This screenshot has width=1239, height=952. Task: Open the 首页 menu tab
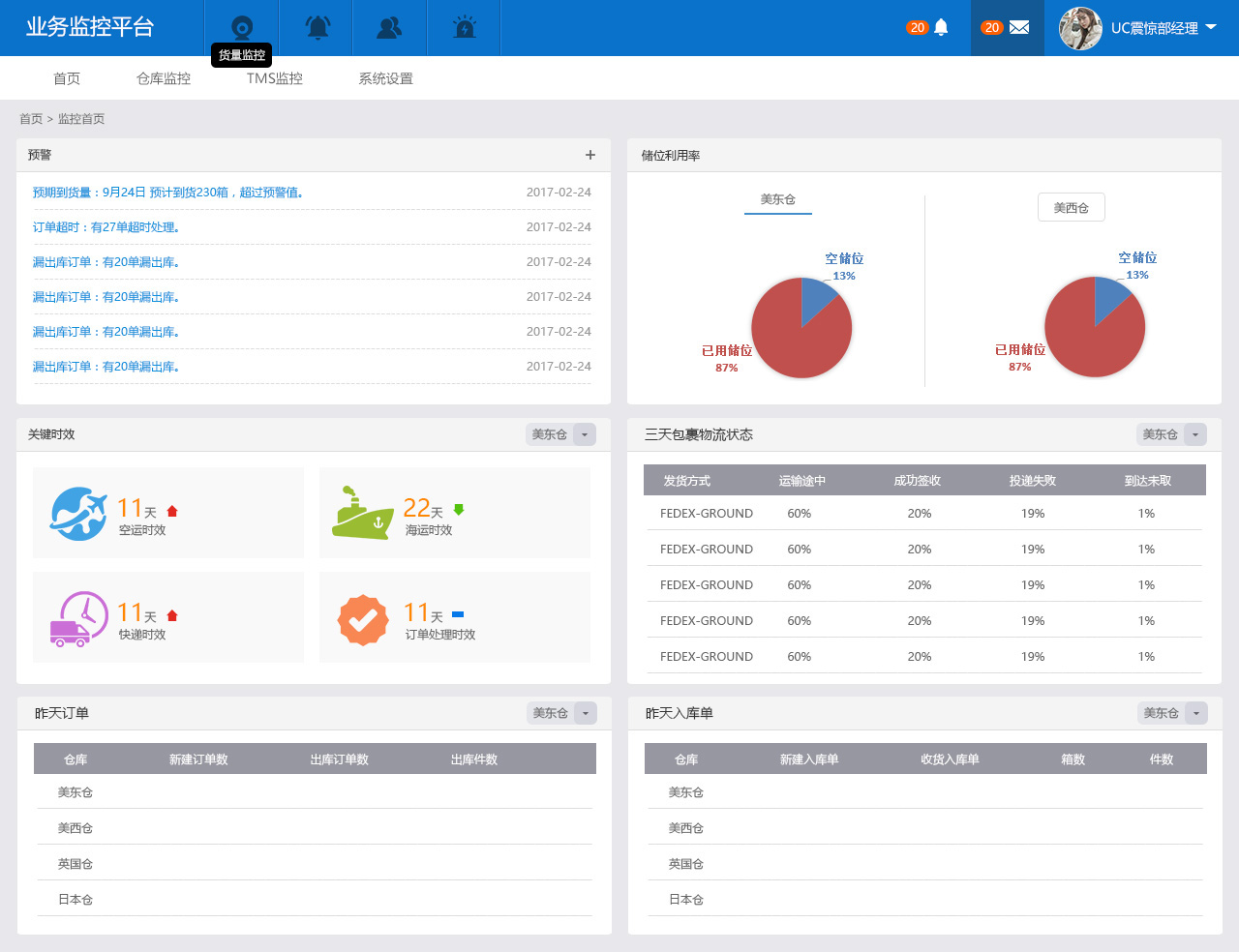point(67,78)
